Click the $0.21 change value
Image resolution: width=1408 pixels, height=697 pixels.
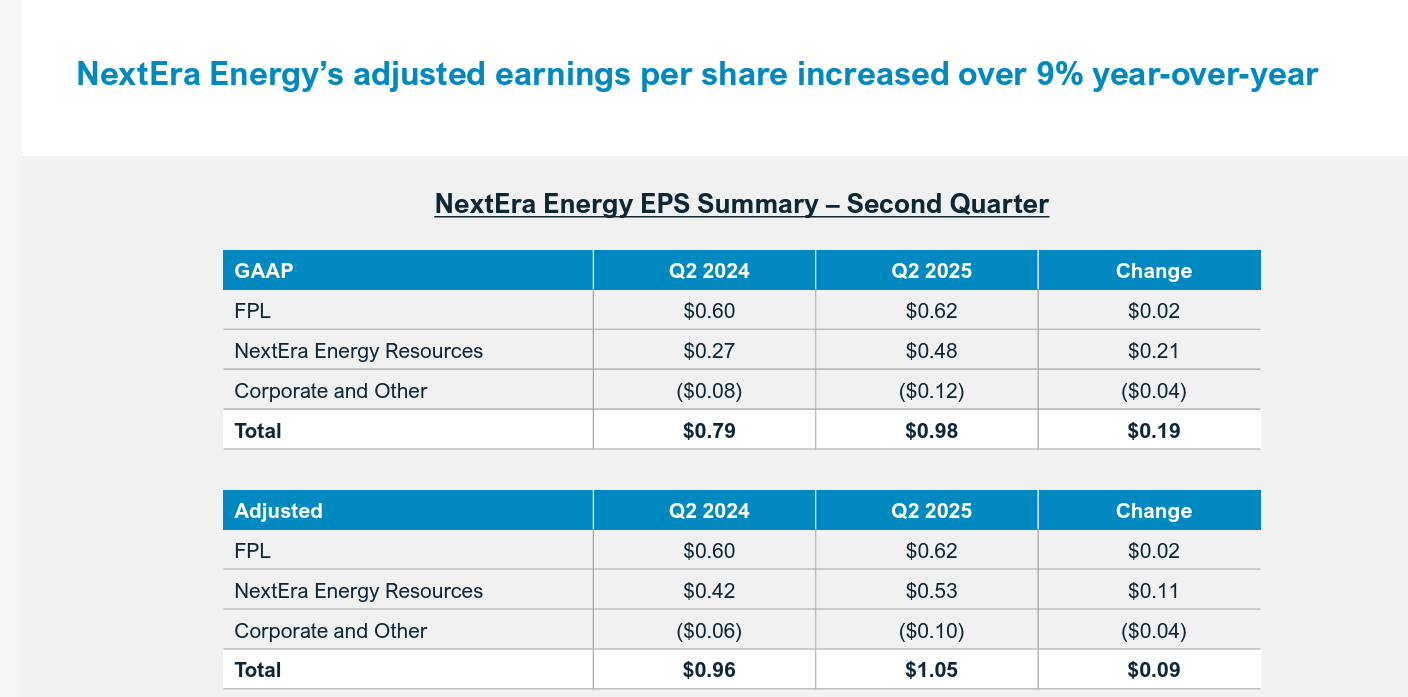(1153, 351)
